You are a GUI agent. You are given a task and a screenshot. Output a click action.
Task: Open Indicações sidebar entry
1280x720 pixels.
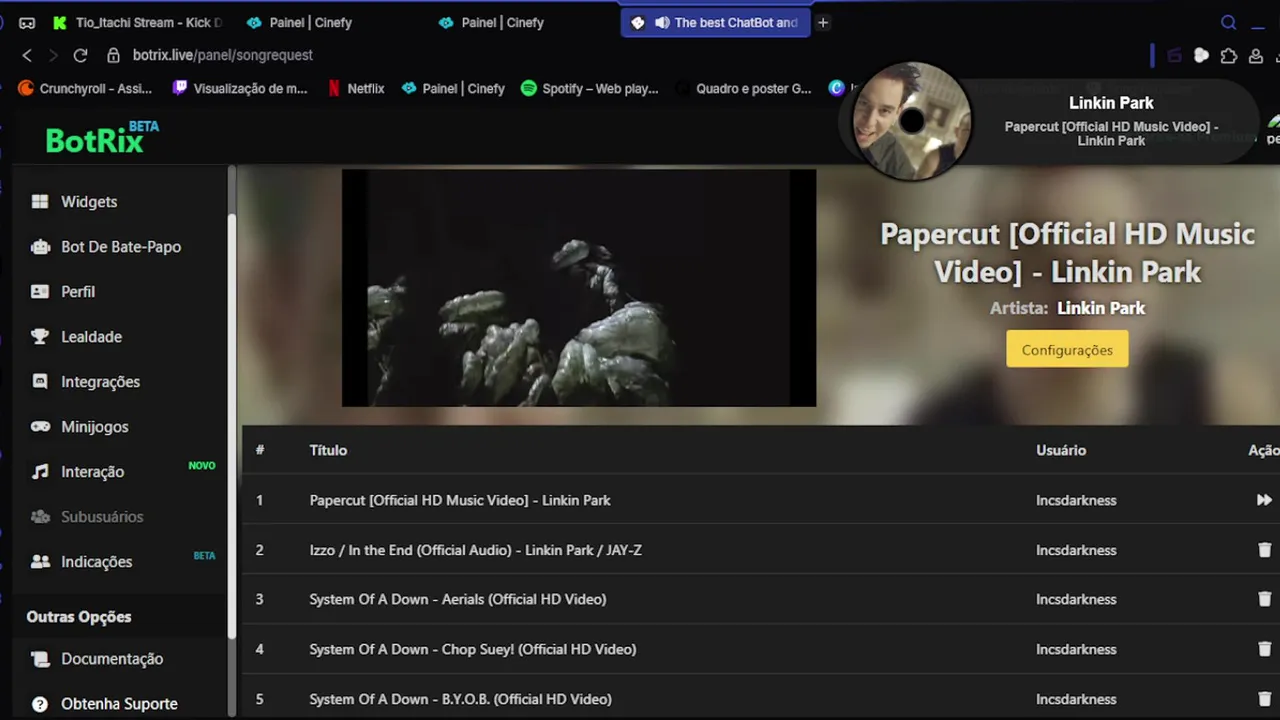pos(82,561)
